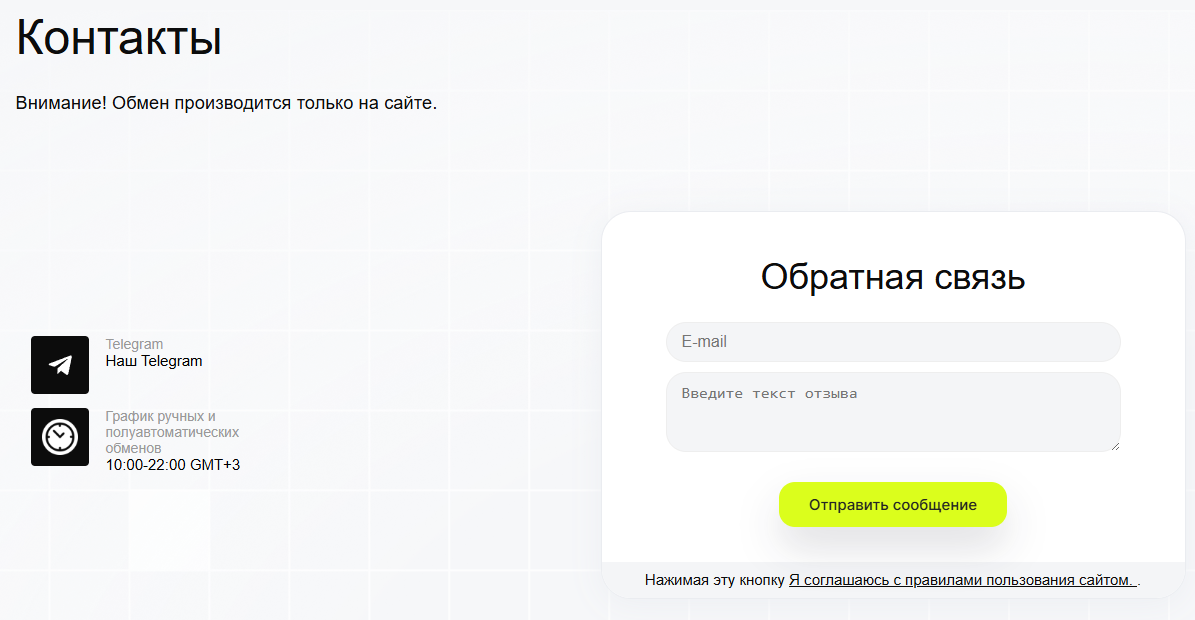Click the График ручных и полуавтоматических обменов label
The image size is (1195, 620).
point(171,432)
